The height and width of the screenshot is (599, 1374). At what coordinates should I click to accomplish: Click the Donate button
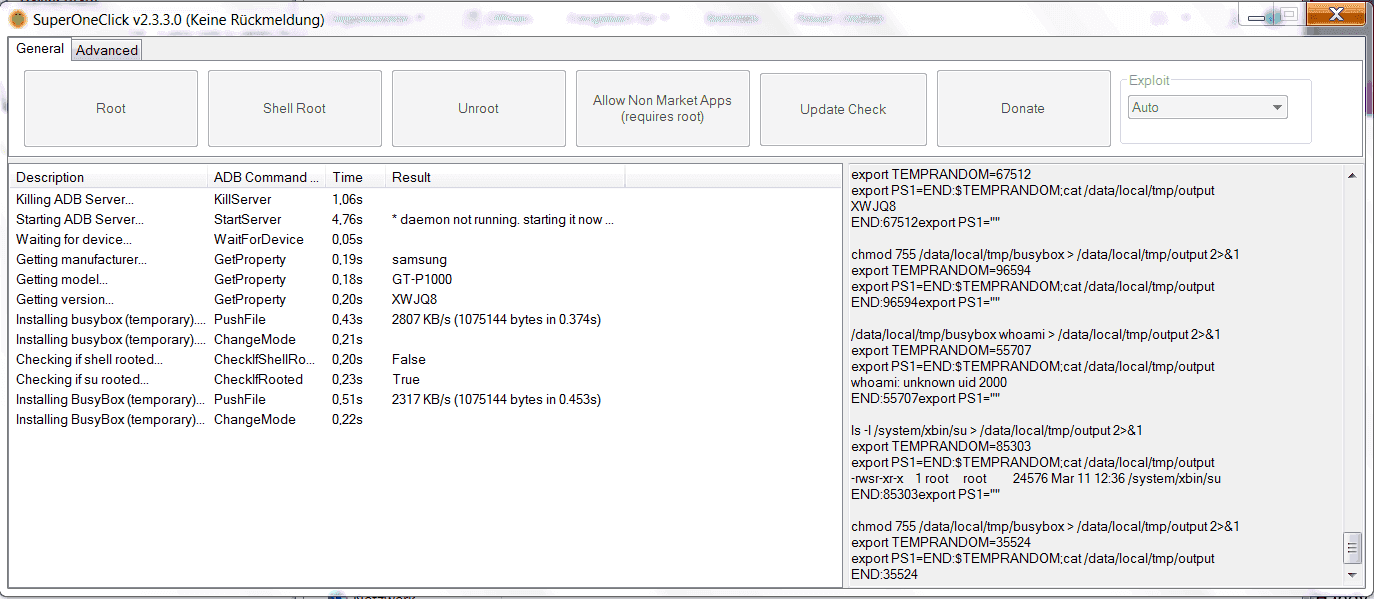1023,108
